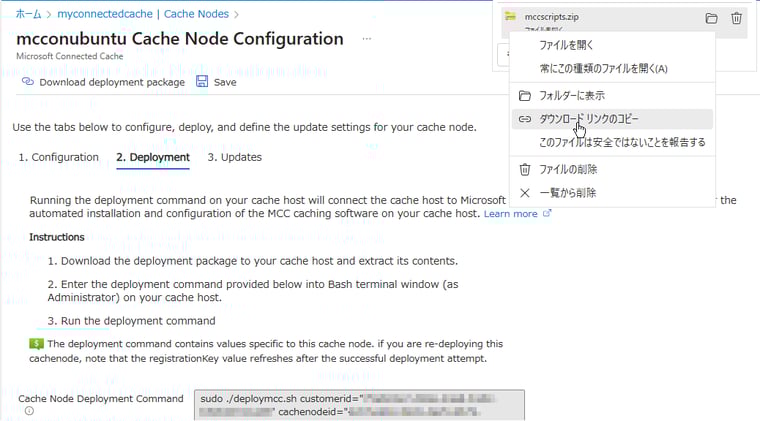
Task: Click the Learn more external link icon
Action: [x=547, y=213]
